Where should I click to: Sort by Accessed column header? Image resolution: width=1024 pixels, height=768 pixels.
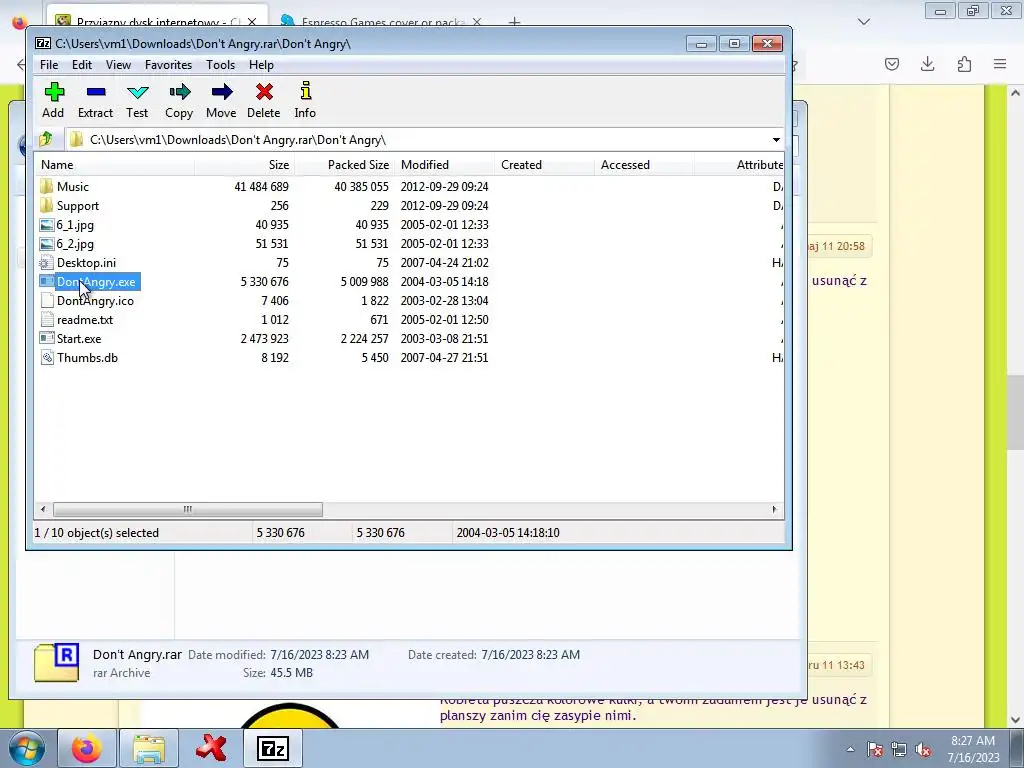pyautogui.click(x=644, y=165)
